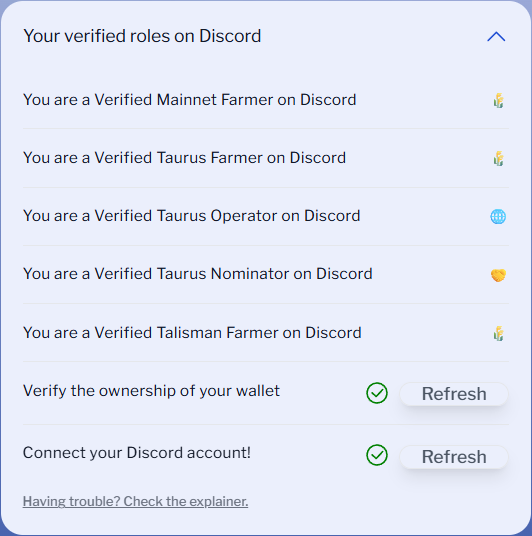This screenshot has height=536, width=532.
Task: Click the Talisman Farmer corn icon
Action: pos(498,334)
